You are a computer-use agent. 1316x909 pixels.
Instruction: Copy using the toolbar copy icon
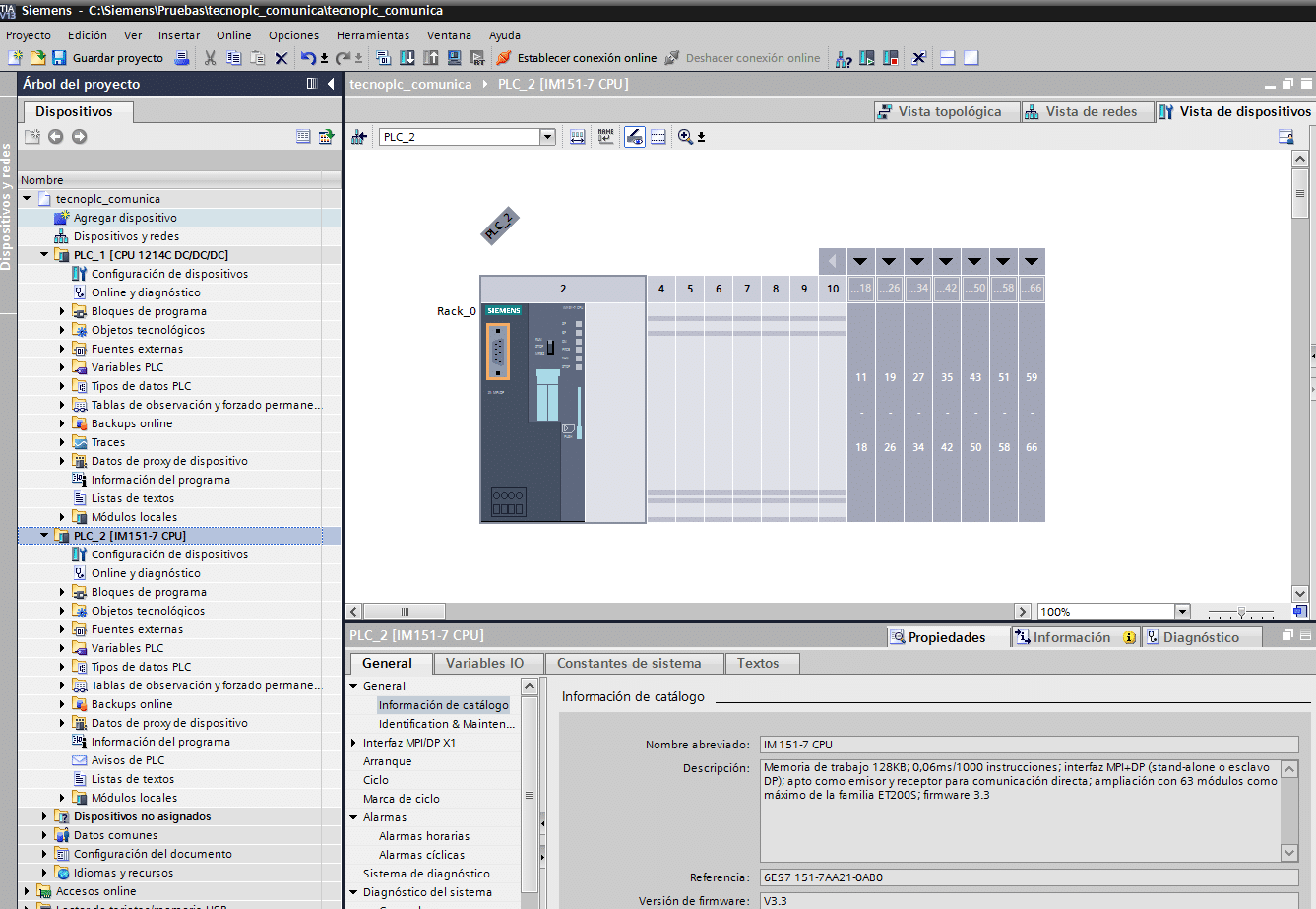point(233,58)
